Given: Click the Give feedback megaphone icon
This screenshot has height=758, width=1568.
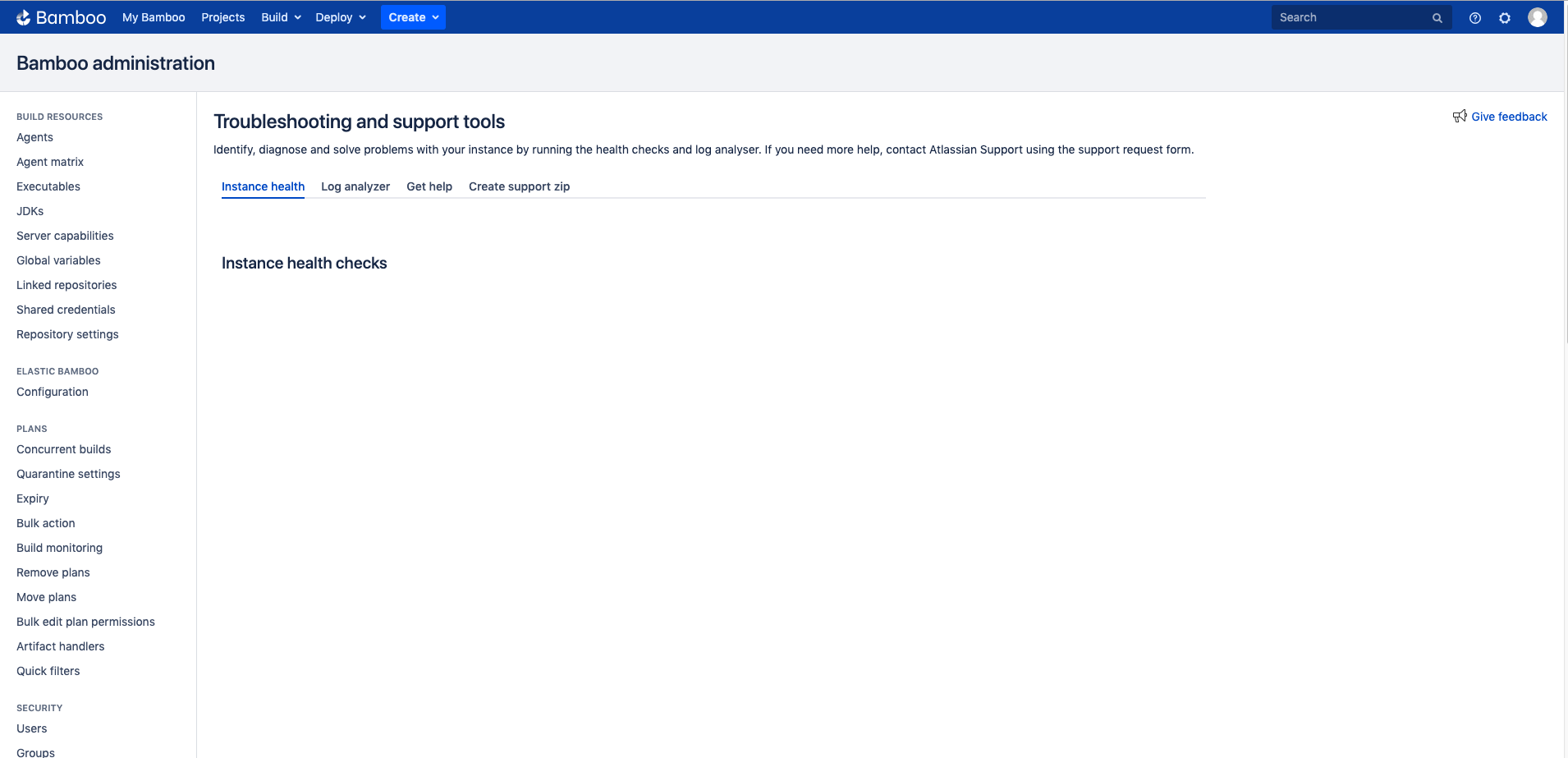Looking at the screenshot, I should coord(1460,117).
